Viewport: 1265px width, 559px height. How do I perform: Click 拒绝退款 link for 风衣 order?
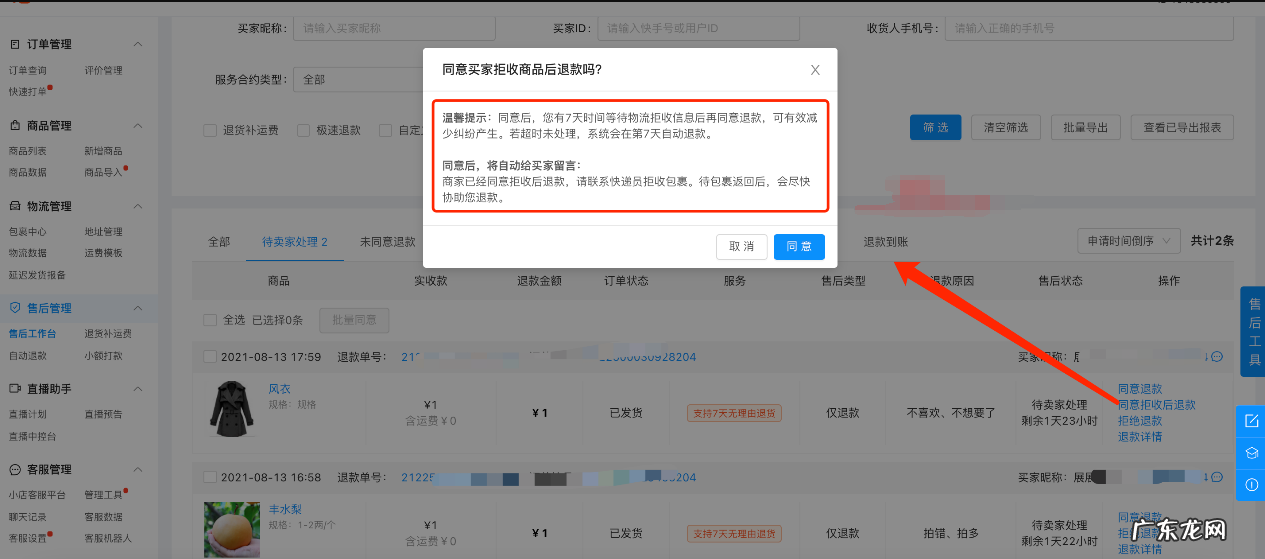click(1140, 421)
